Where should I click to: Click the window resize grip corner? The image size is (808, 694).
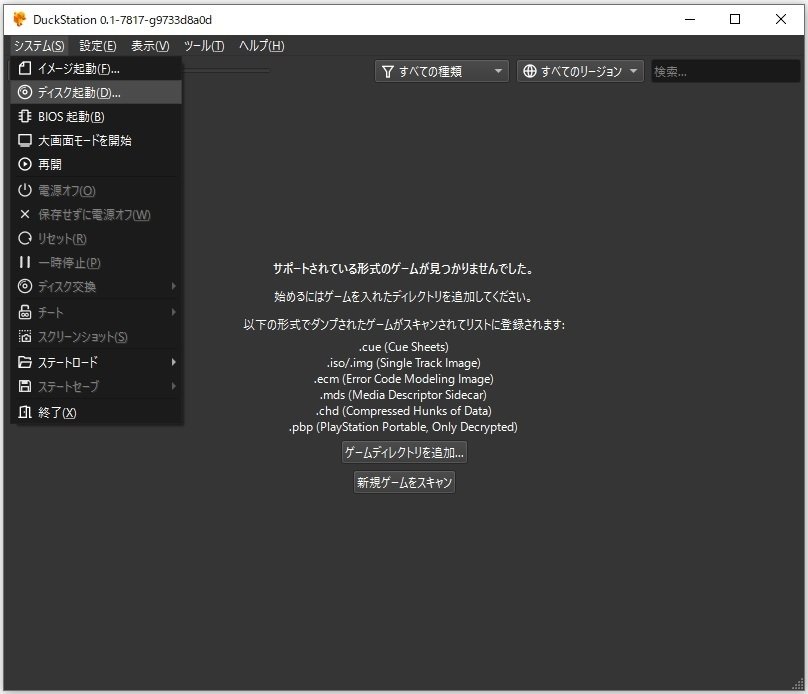798,684
